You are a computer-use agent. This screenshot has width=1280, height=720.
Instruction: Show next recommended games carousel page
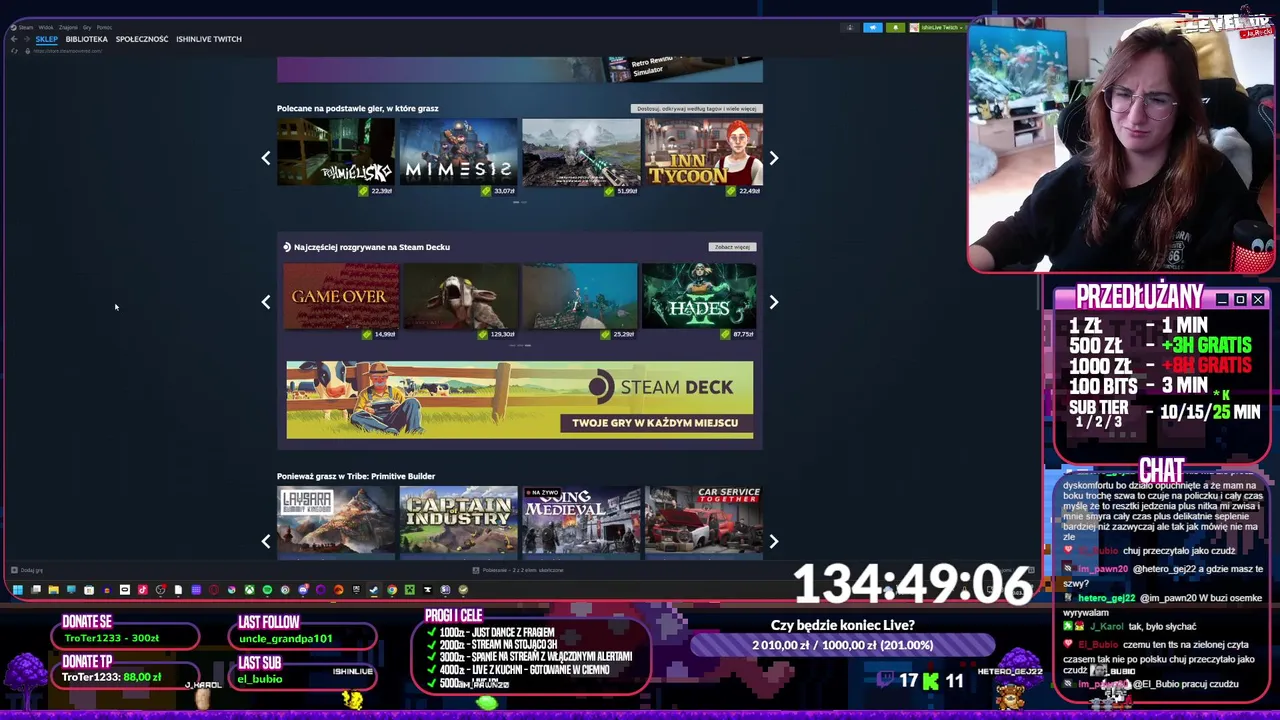click(773, 158)
